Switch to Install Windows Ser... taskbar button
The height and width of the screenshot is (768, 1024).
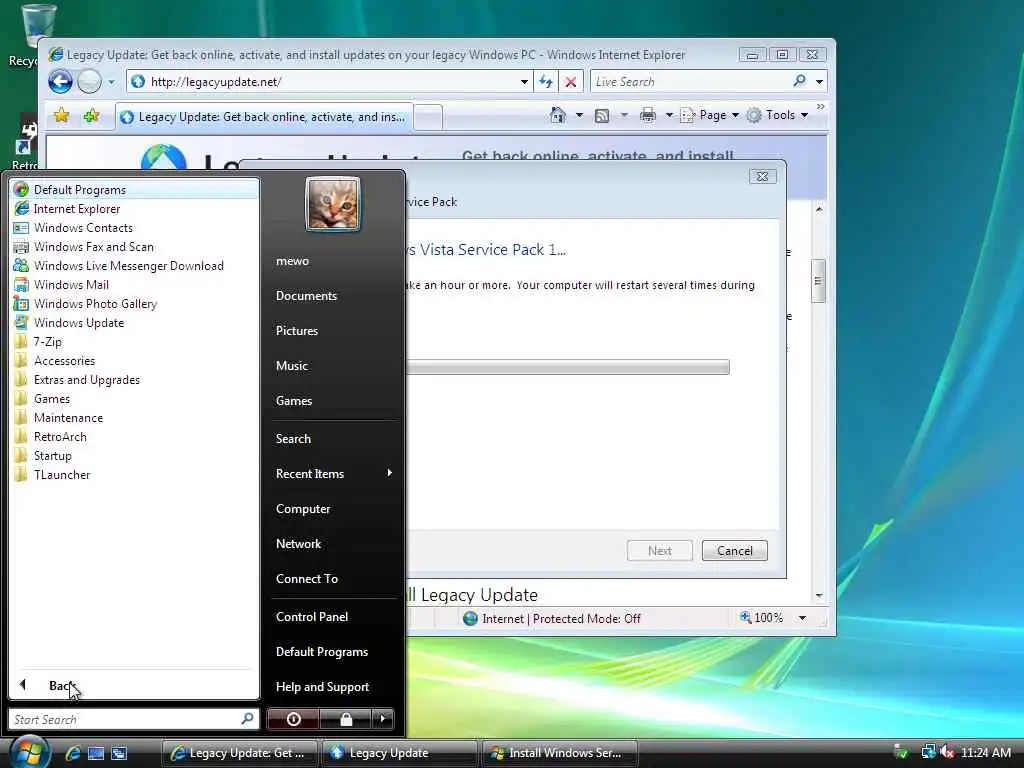coord(559,753)
